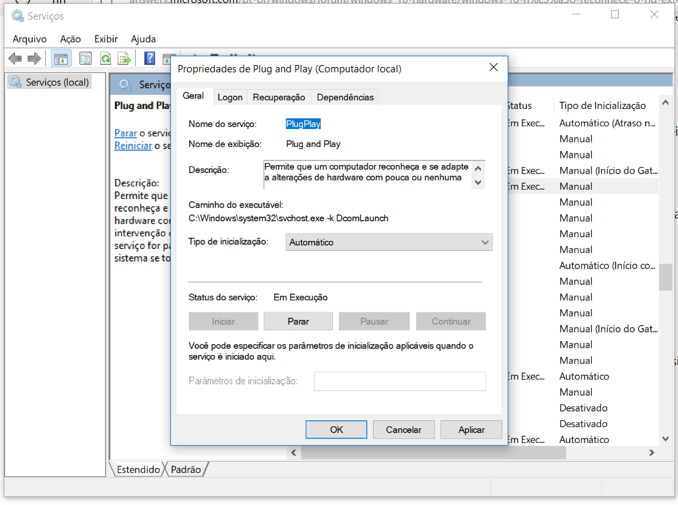Go forward with the toolbar Forward arrow
Image resolution: width=678 pixels, height=505 pixels.
tap(34, 58)
